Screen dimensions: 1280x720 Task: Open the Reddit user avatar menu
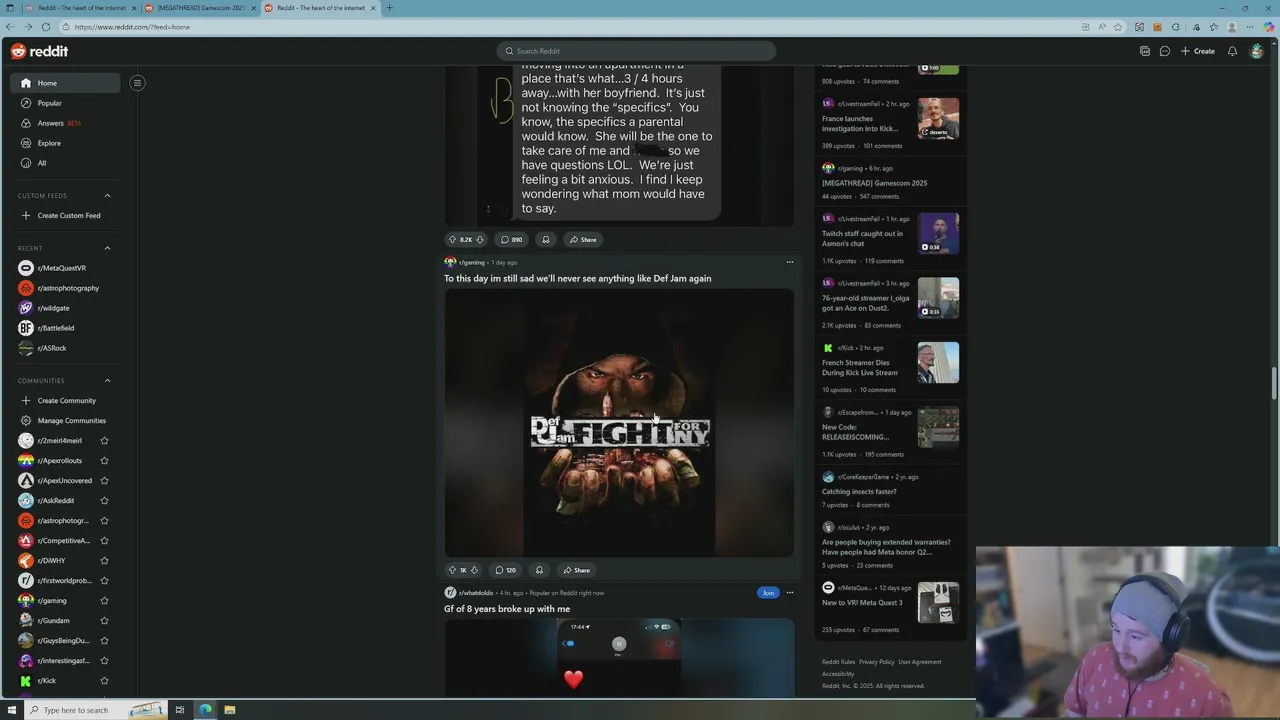tap(1257, 51)
